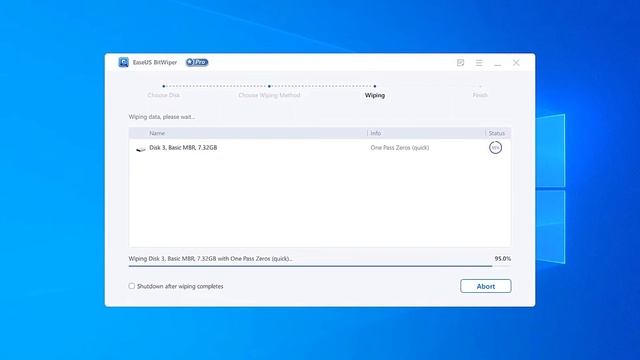Select the Finish step label

pos(480,95)
